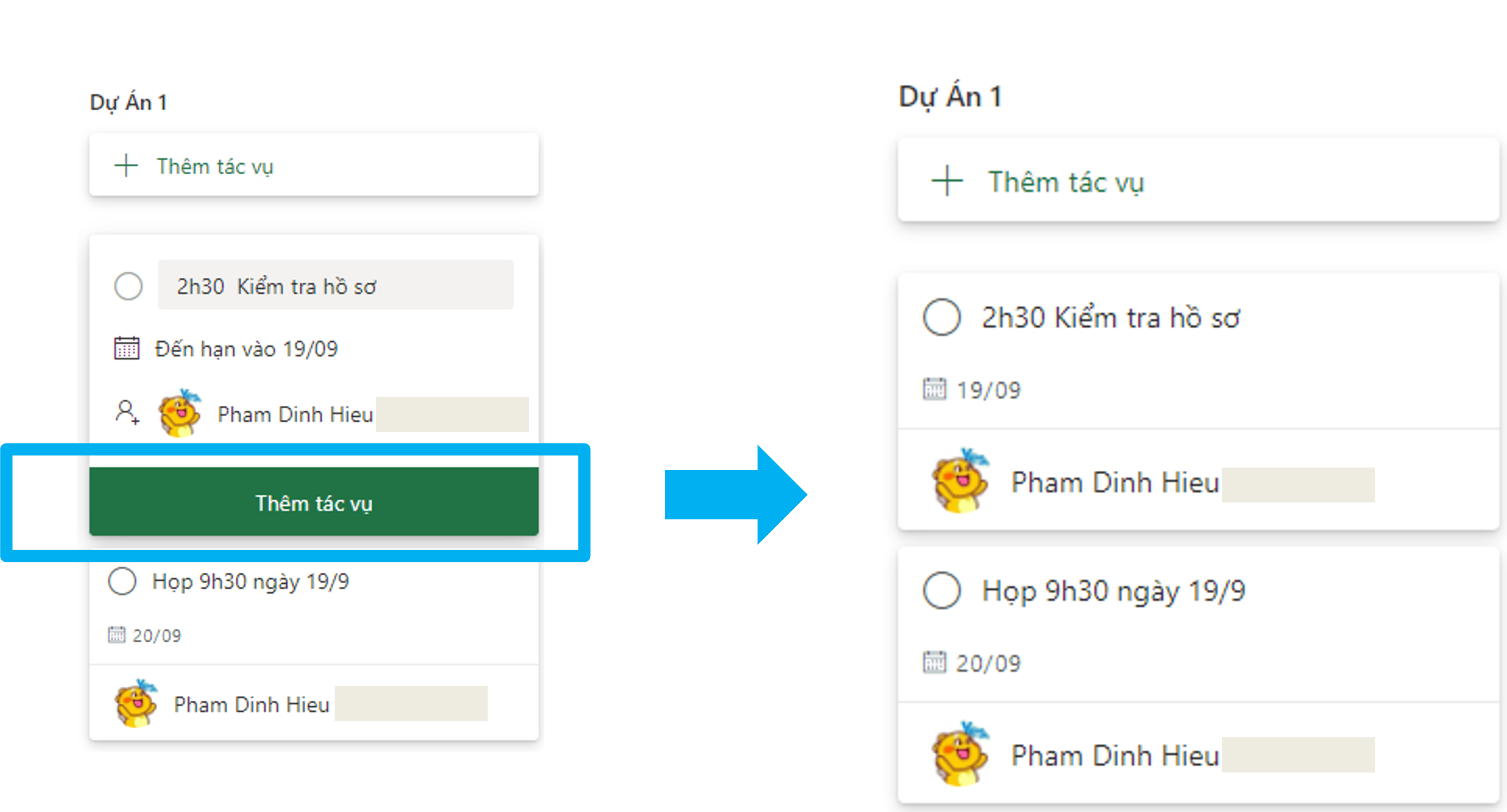This screenshot has width=1507, height=812.
Task: Click the avatar on the right panel's "2h30 Kiểm tra hồ sơ" card
Action: click(x=959, y=481)
